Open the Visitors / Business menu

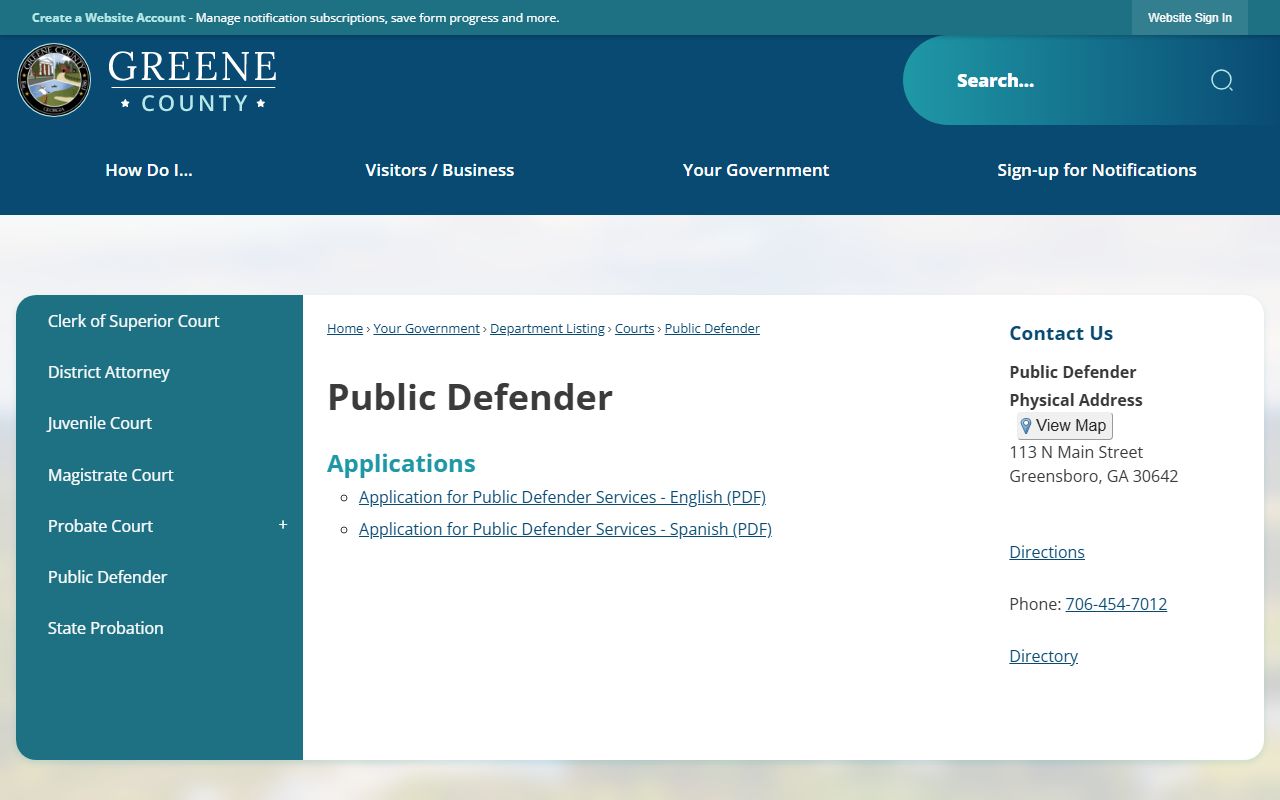pyautogui.click(x=440, y=170)
